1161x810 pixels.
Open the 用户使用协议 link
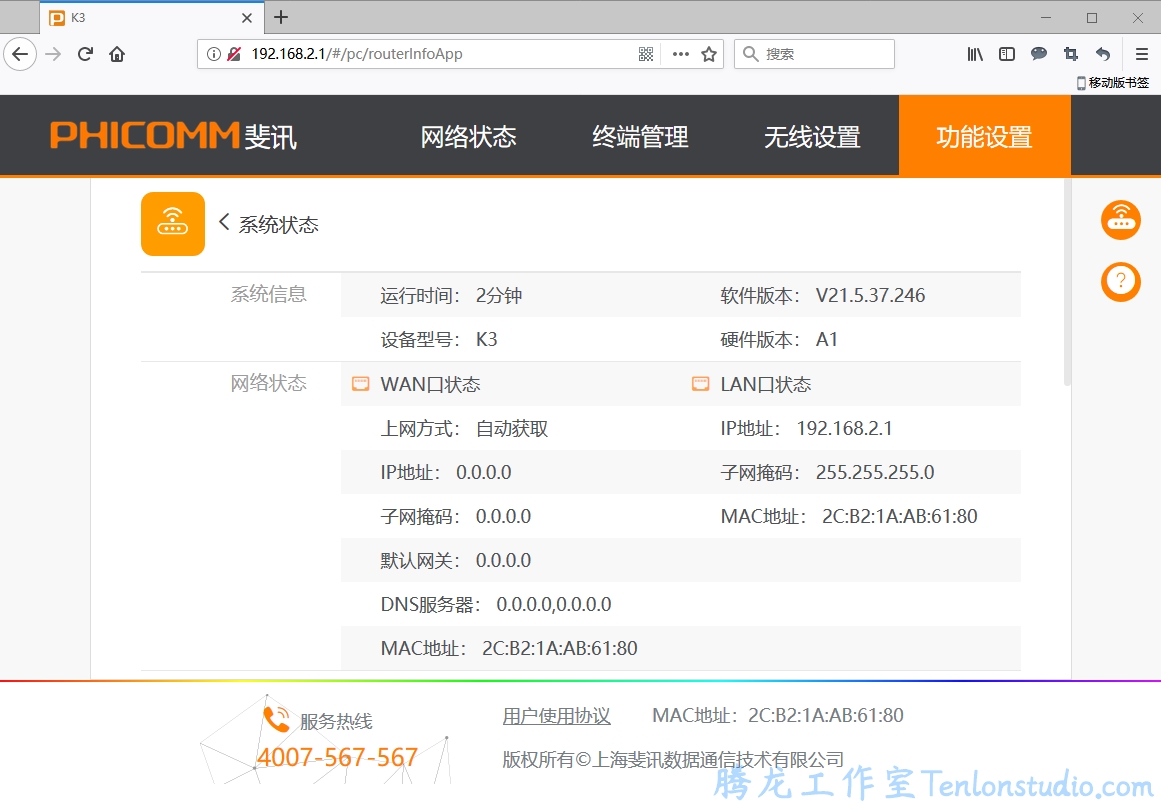557,716
